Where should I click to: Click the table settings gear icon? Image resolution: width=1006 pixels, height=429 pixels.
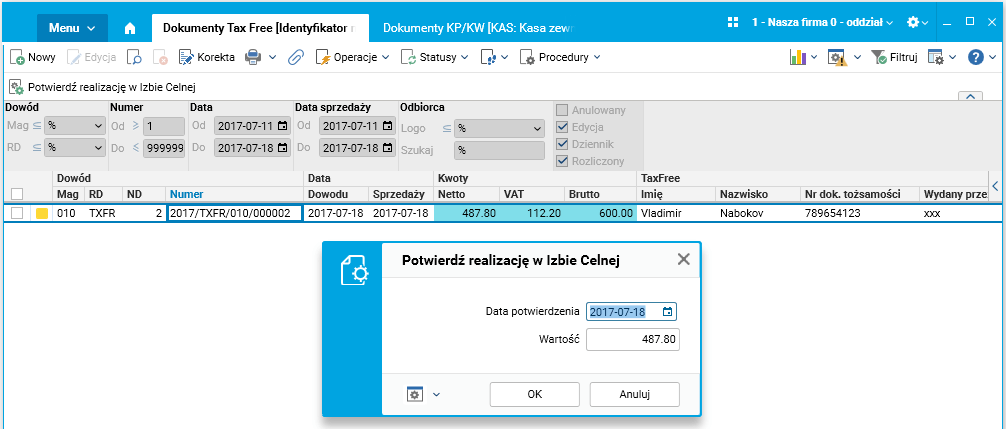coord(935,57)
